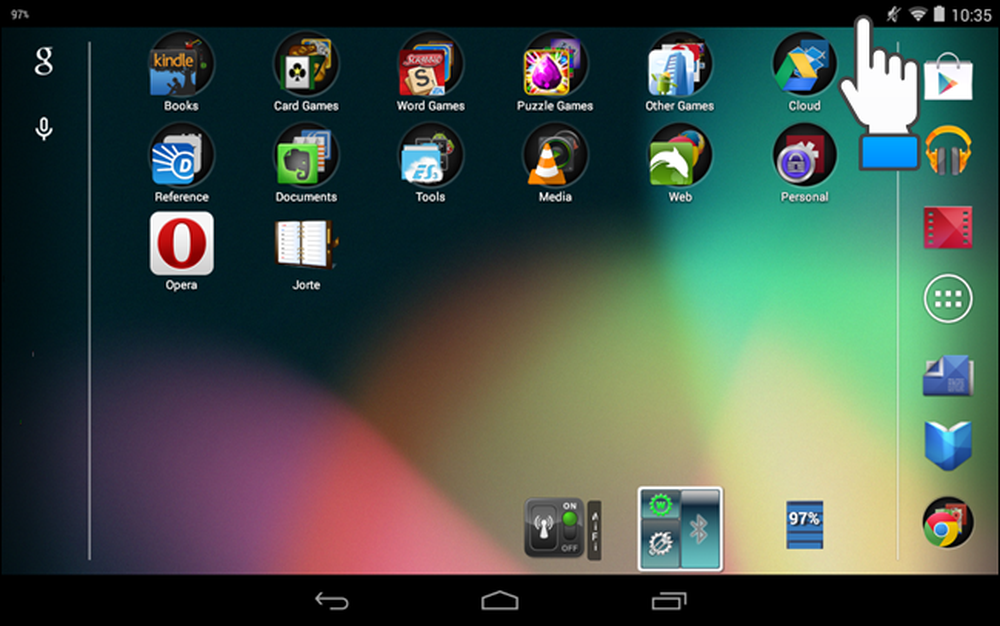This screenshot has height=626, width=1000.
Task: Tap the muted sound status icon
Action: coord(893,14)
